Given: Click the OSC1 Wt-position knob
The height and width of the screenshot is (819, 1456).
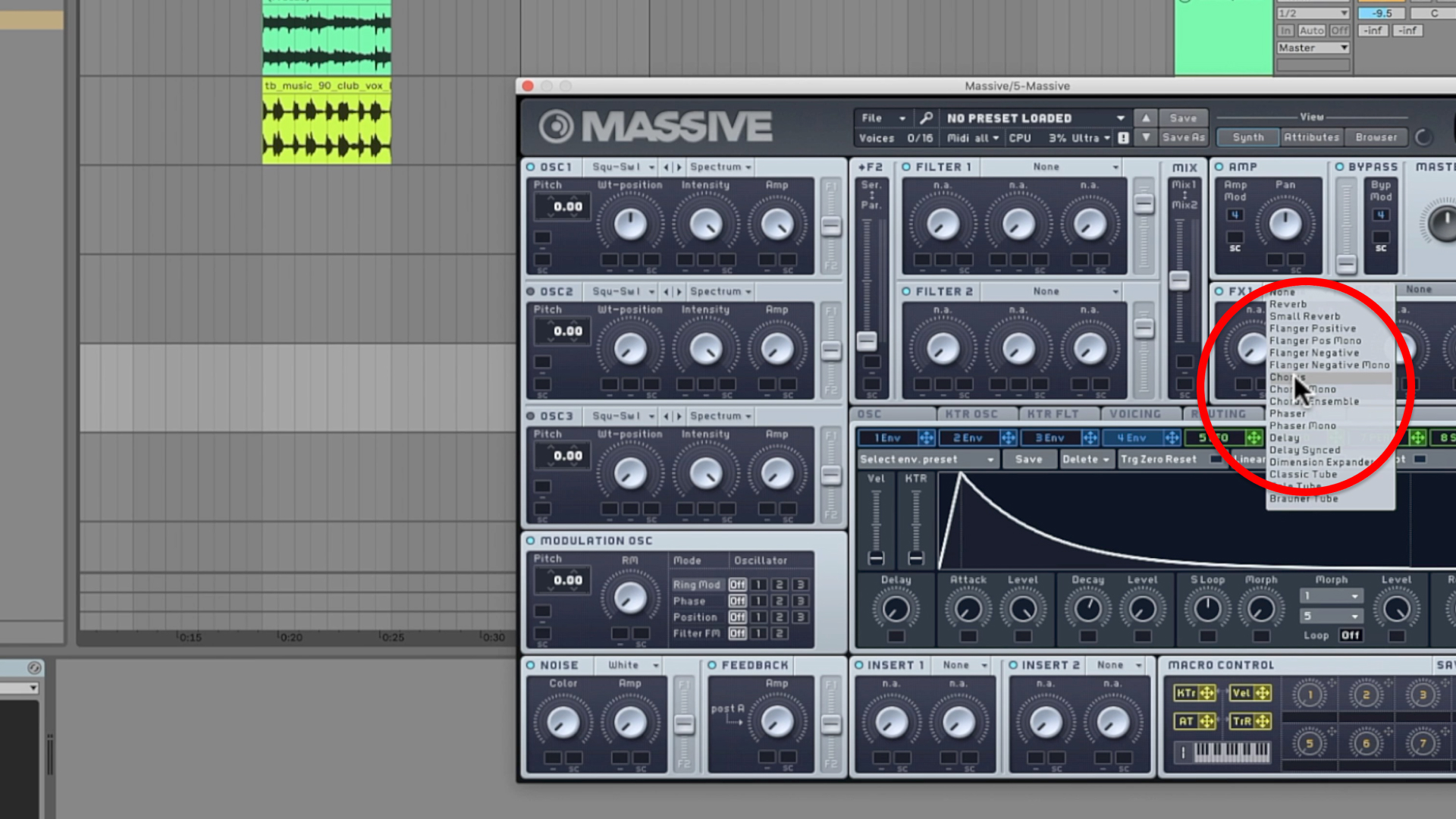Looking at the screenshot, I should coord(630,224).
